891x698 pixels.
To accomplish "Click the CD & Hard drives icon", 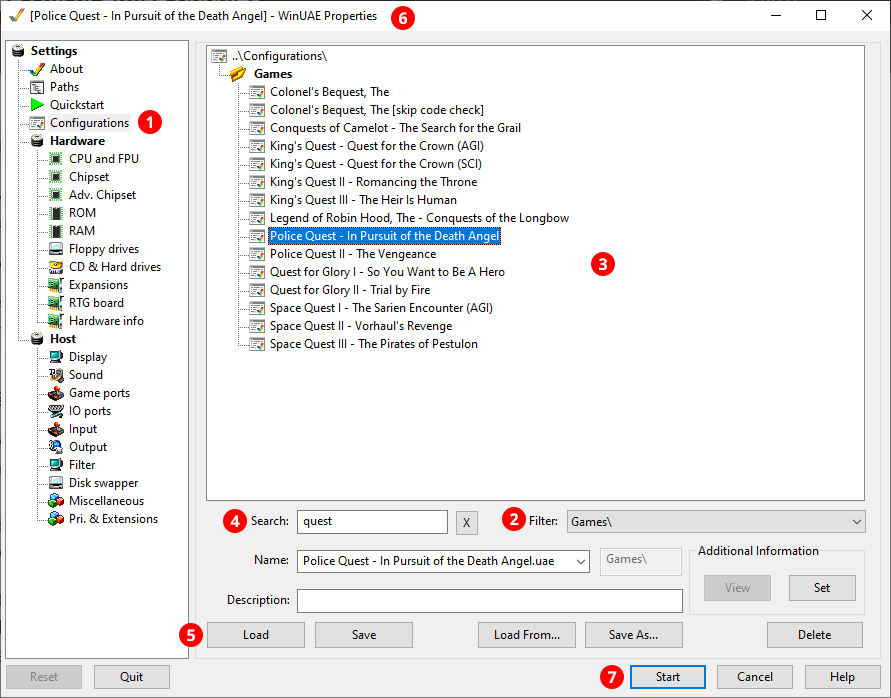I will coord(56,267).
